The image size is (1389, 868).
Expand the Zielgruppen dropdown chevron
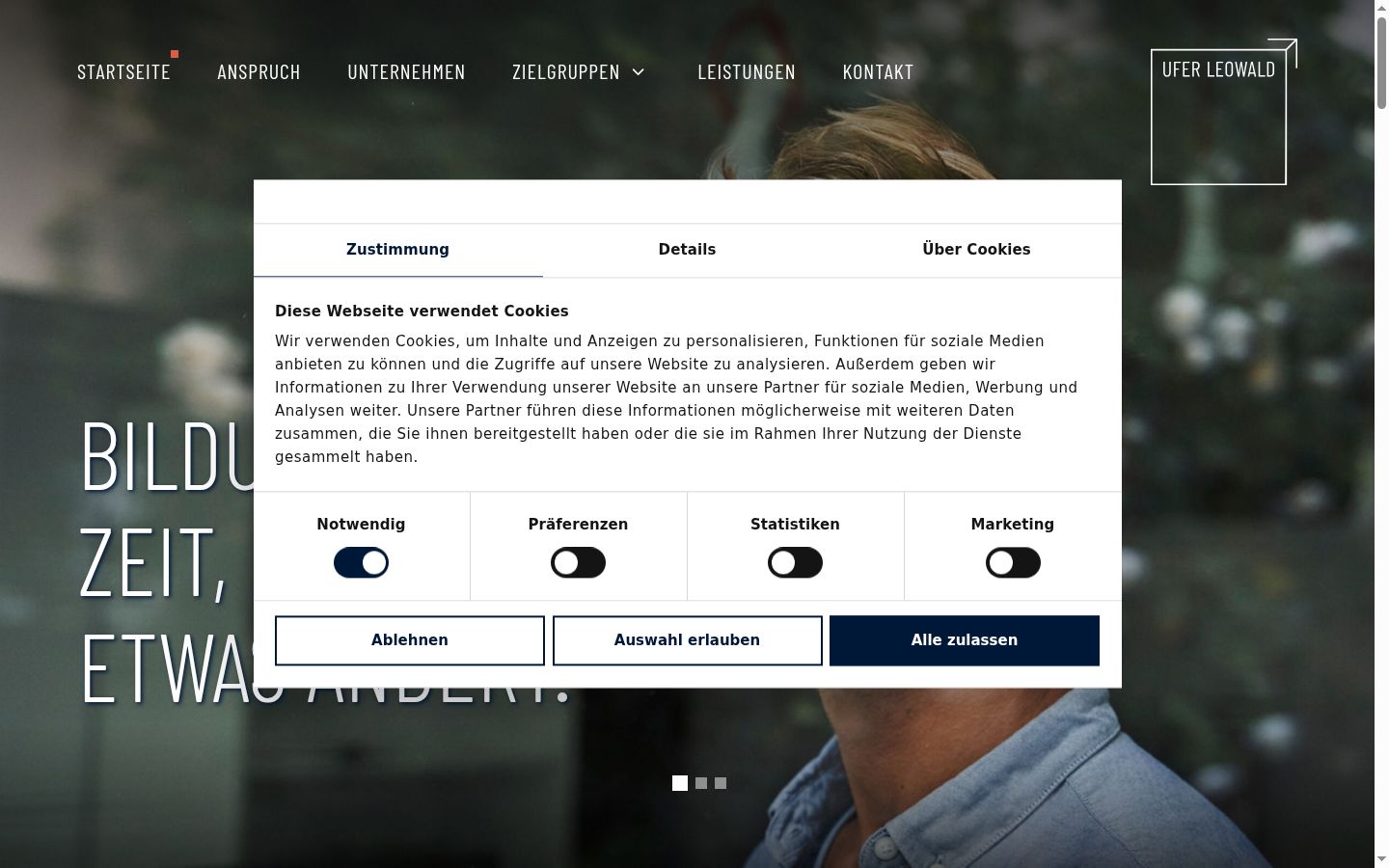pyautogui.click(x=638, y=72)
